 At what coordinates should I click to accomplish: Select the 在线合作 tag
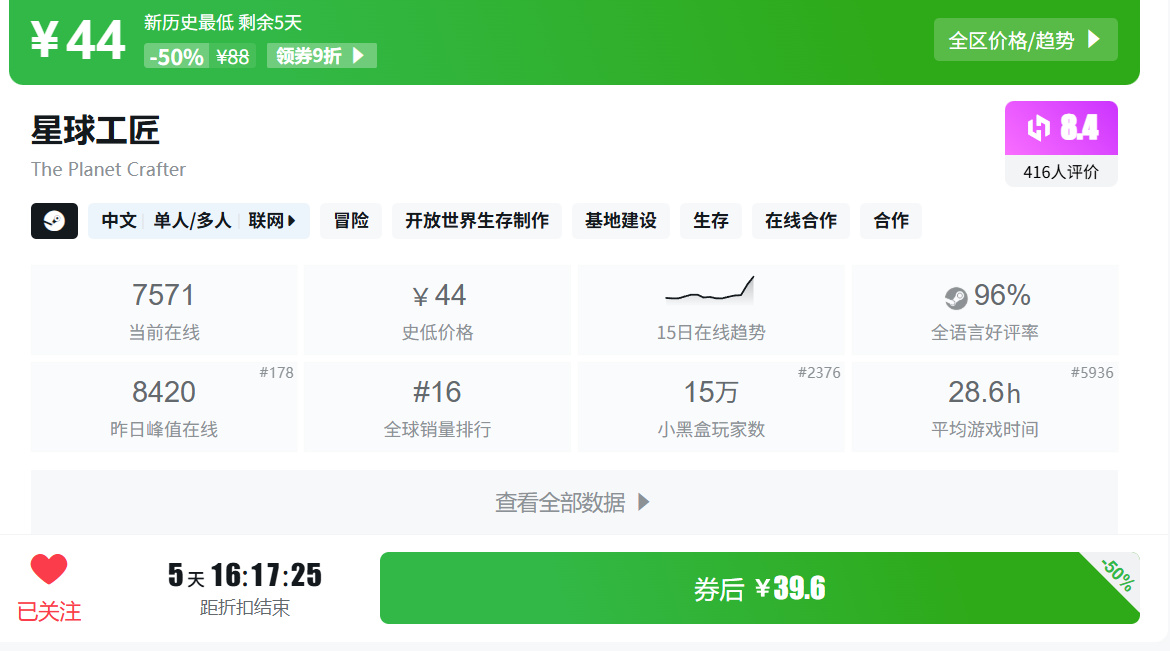coord(801,221)
